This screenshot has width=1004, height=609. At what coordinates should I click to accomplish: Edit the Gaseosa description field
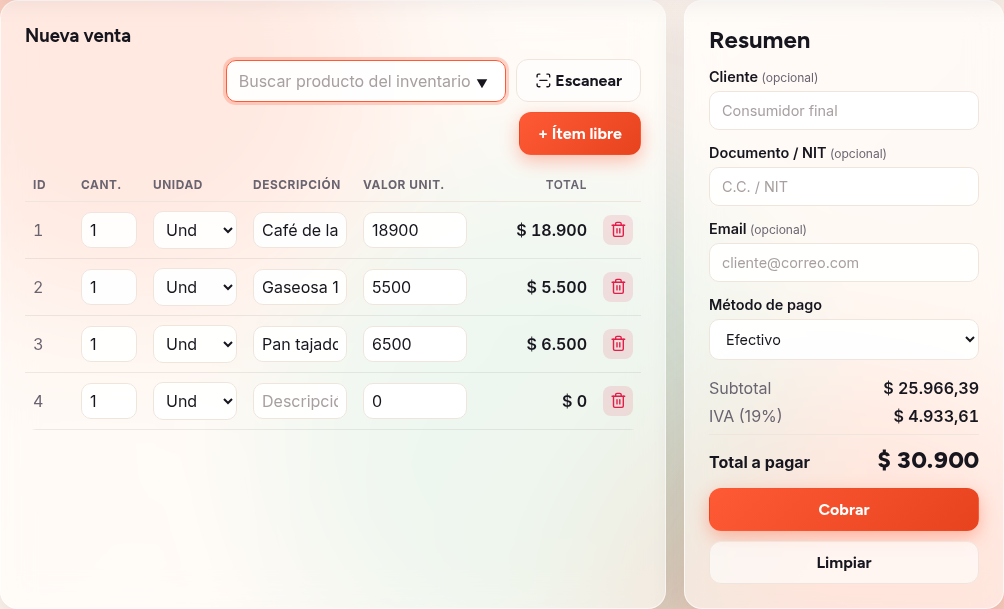[300, 287]
